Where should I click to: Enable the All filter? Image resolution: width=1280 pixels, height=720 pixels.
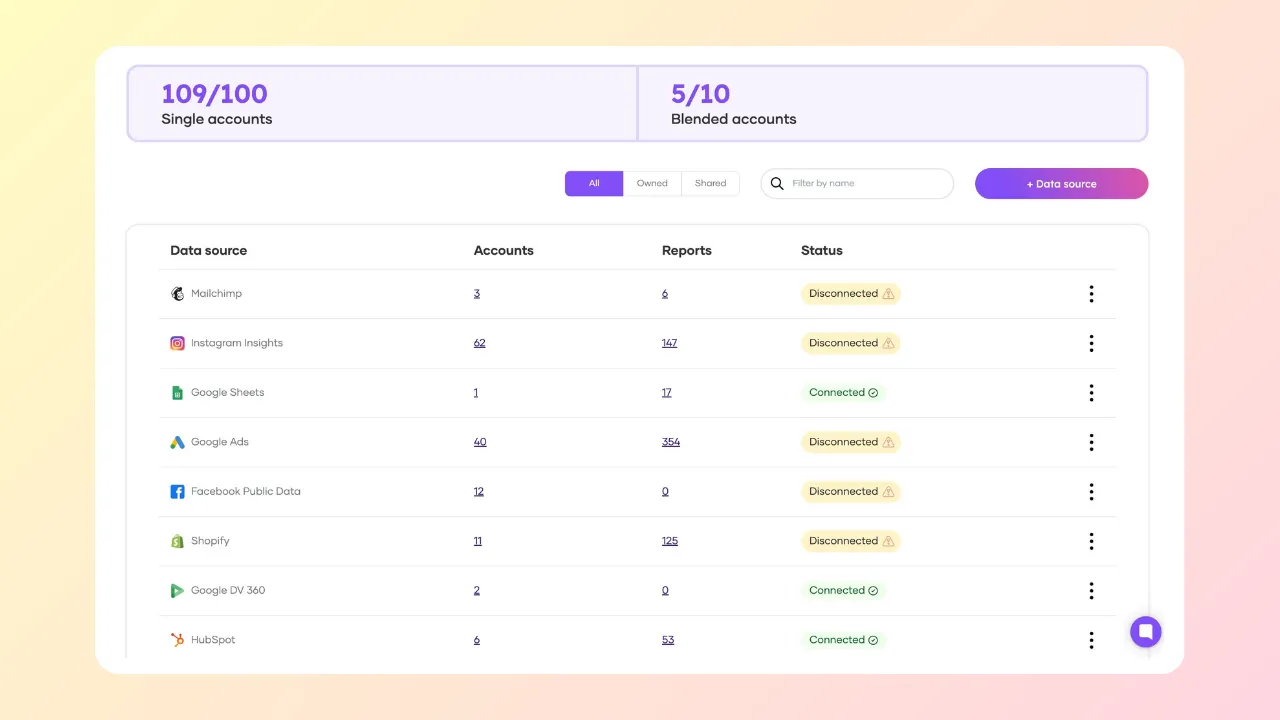[594, 183]
